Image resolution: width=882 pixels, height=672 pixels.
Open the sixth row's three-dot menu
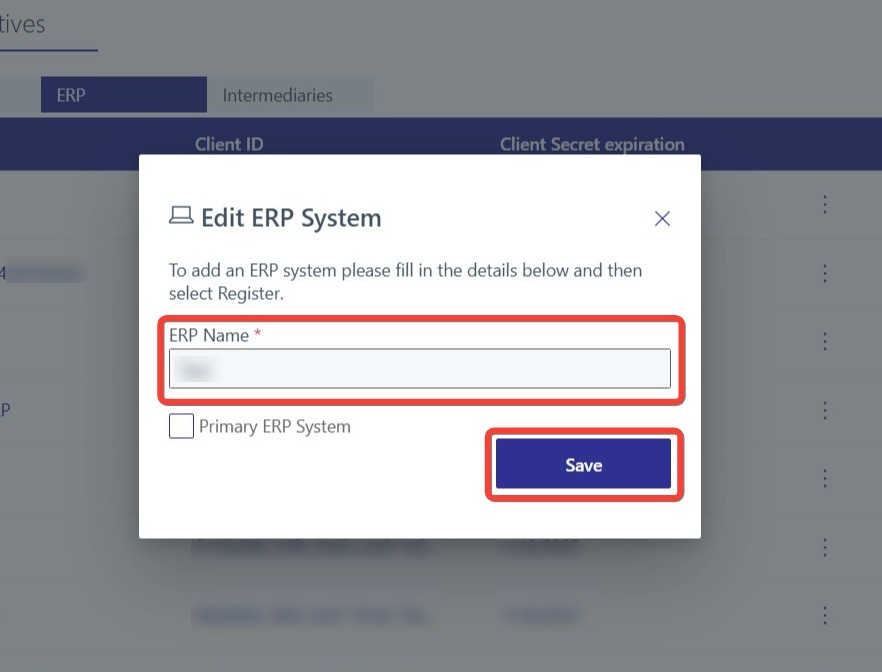point(825,547)
